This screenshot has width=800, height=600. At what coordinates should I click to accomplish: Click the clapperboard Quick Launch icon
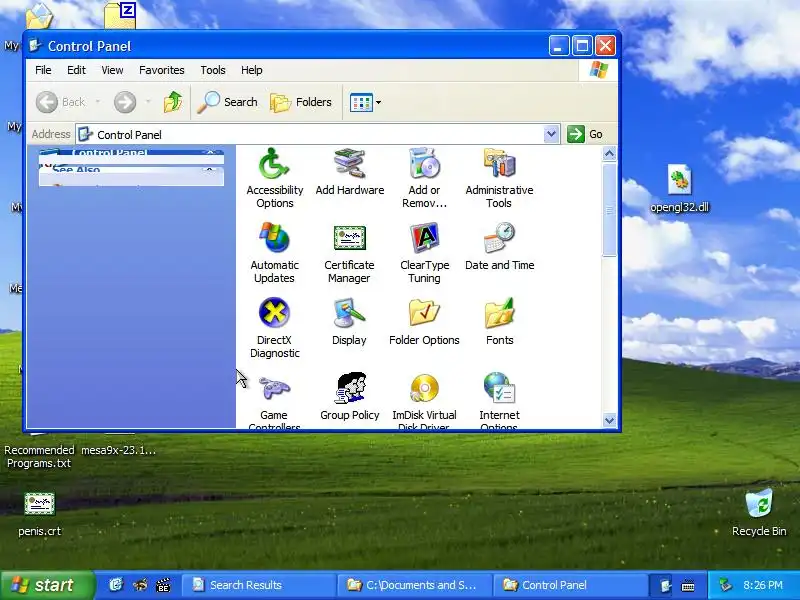(x=163, y=585)
